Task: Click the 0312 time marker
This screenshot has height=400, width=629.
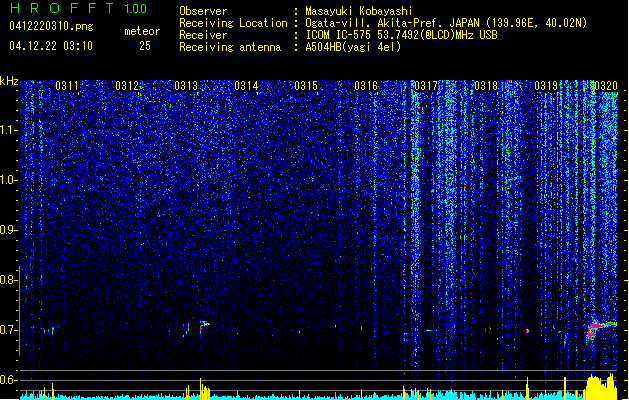Action: 127,86
